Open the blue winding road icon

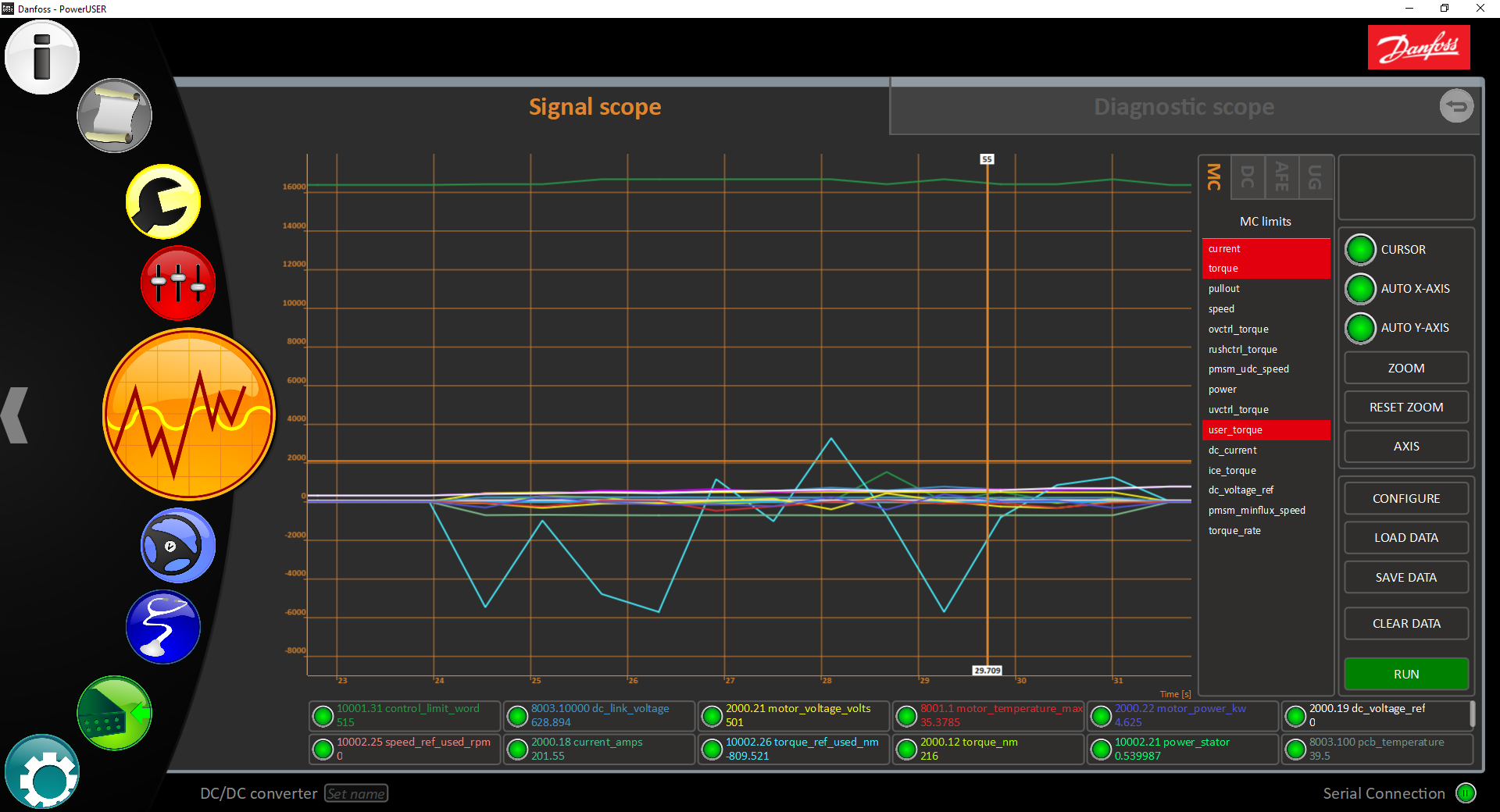163,627
